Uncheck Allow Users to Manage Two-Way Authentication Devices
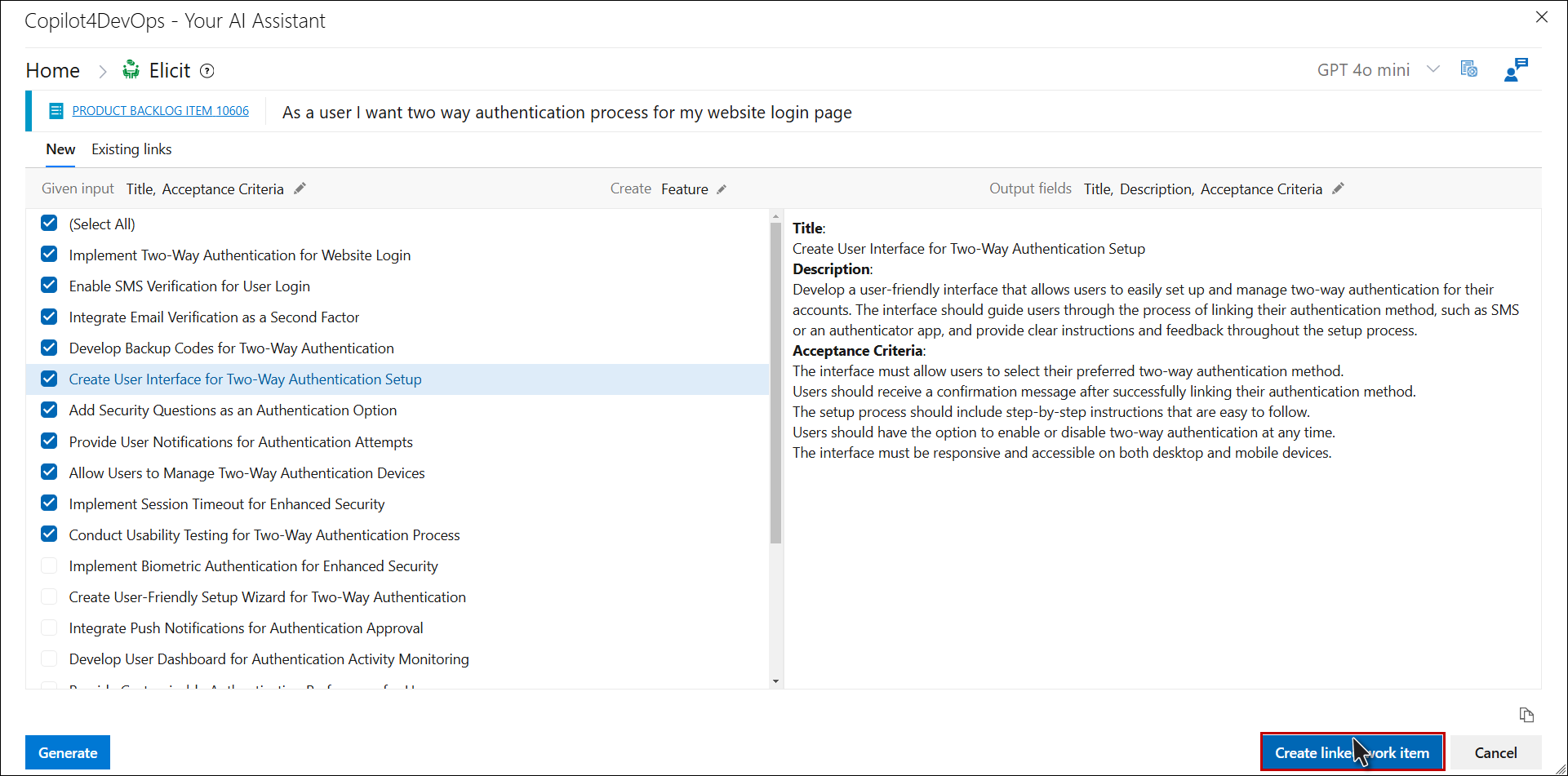The height and width of the screenshot is (776, 1568). pos(49,472)
